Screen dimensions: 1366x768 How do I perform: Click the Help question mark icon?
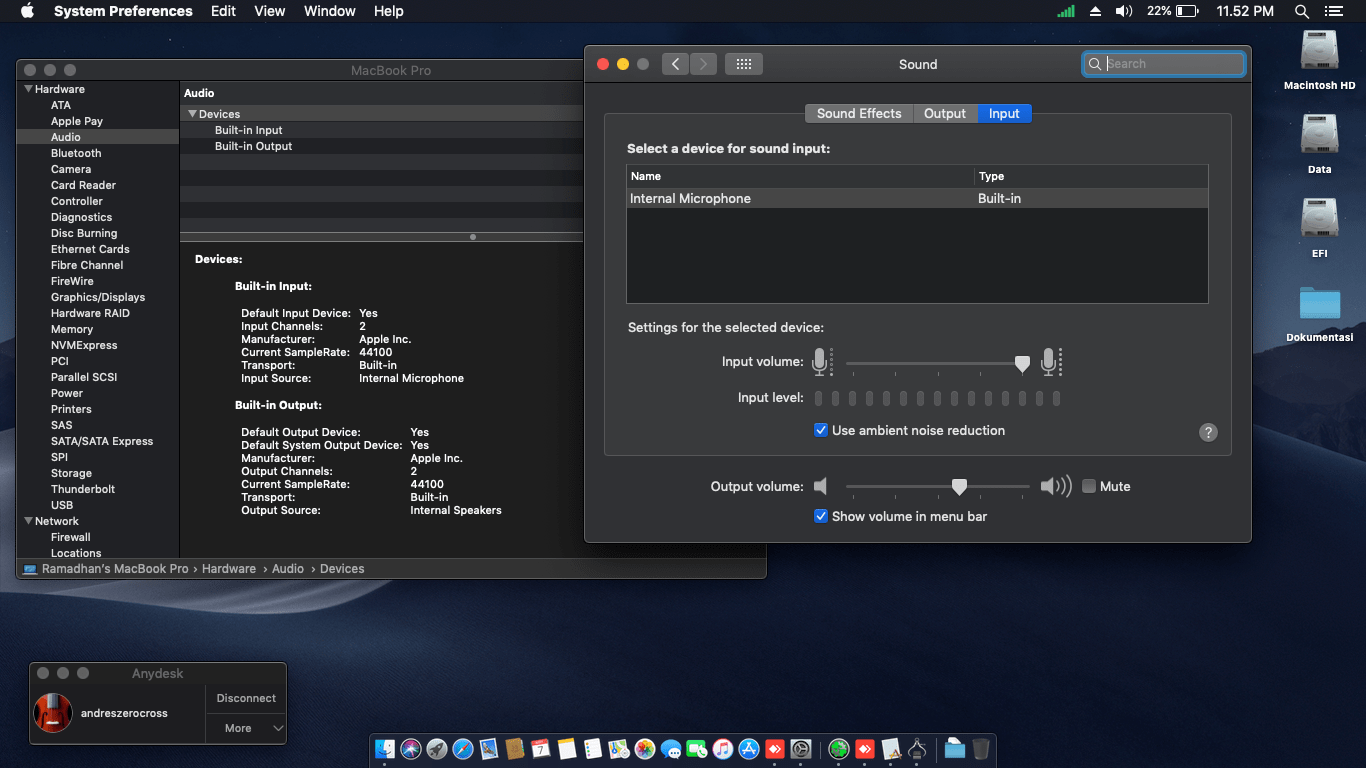(1208, 432)
